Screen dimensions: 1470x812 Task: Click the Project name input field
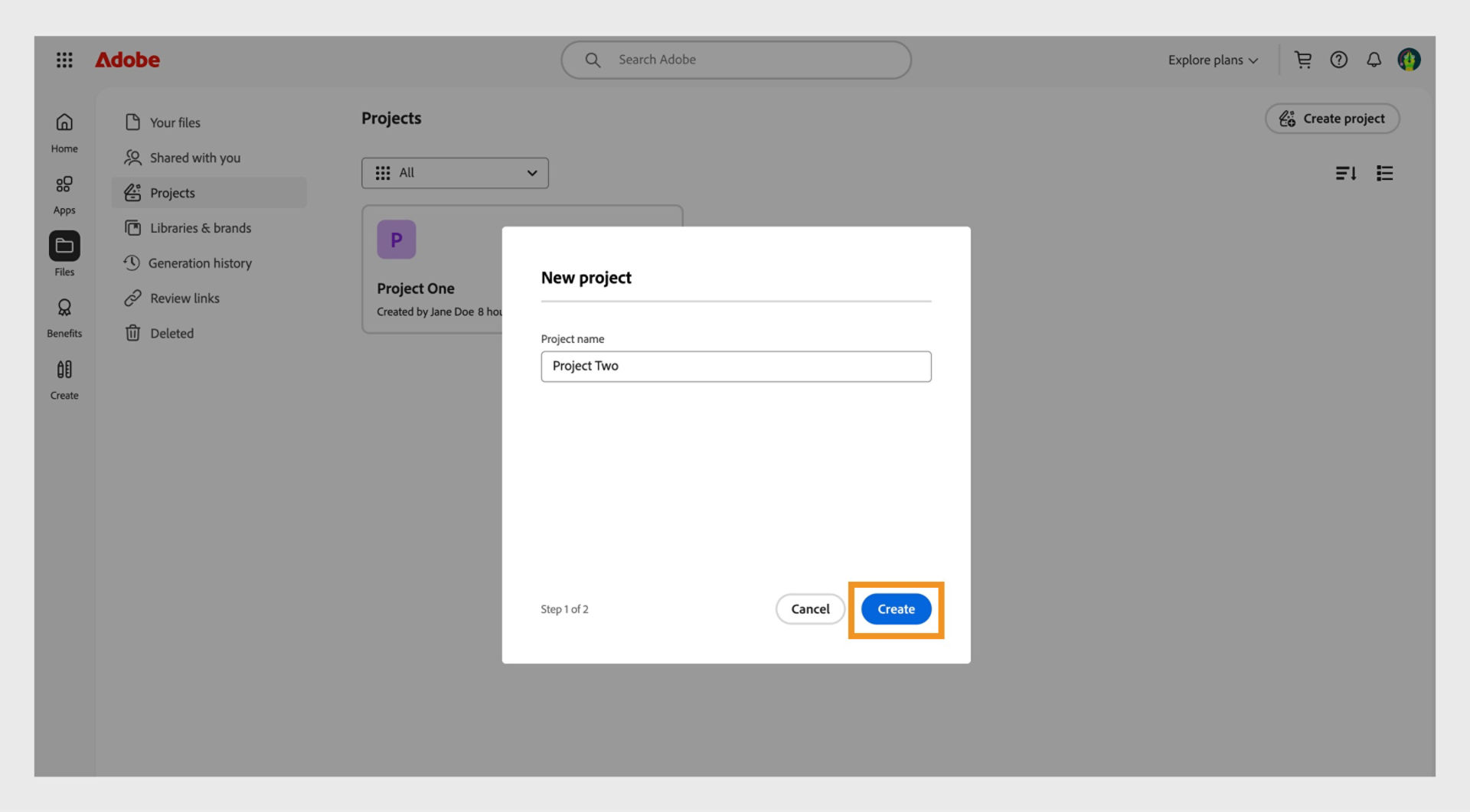(735, 366)
